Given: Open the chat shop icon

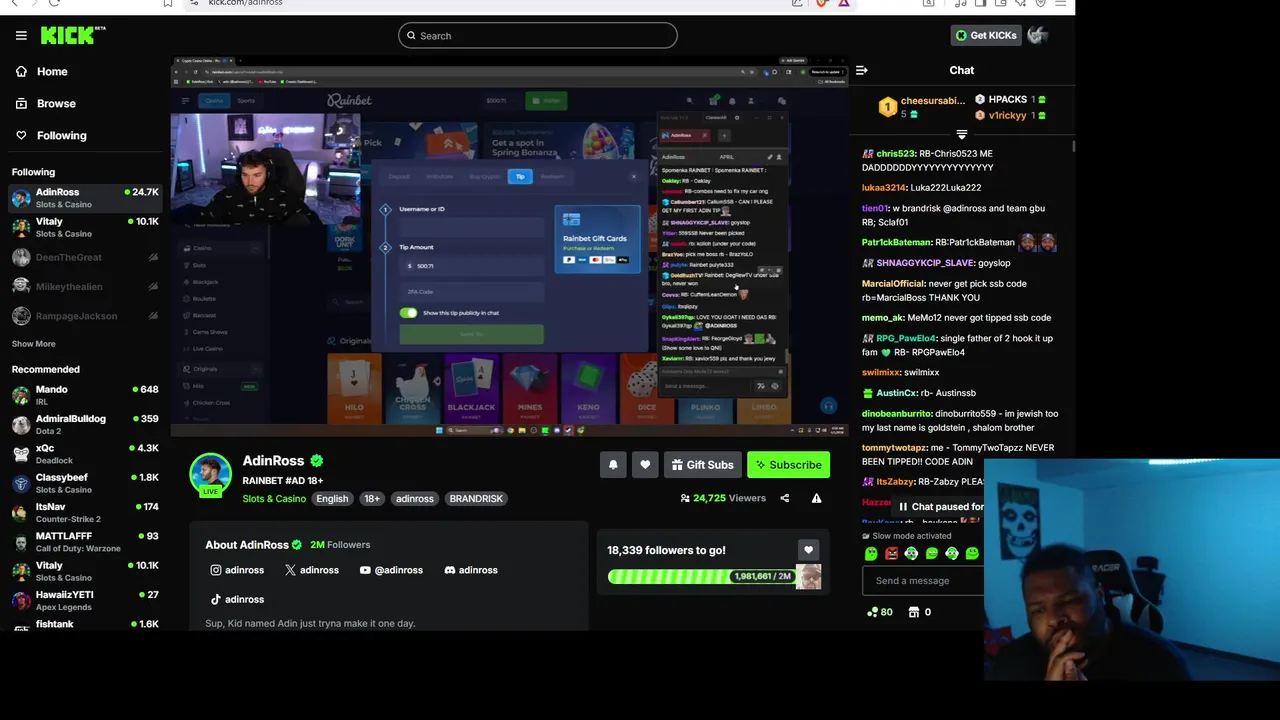Looking at the screenshot, I should coord(913,612).
